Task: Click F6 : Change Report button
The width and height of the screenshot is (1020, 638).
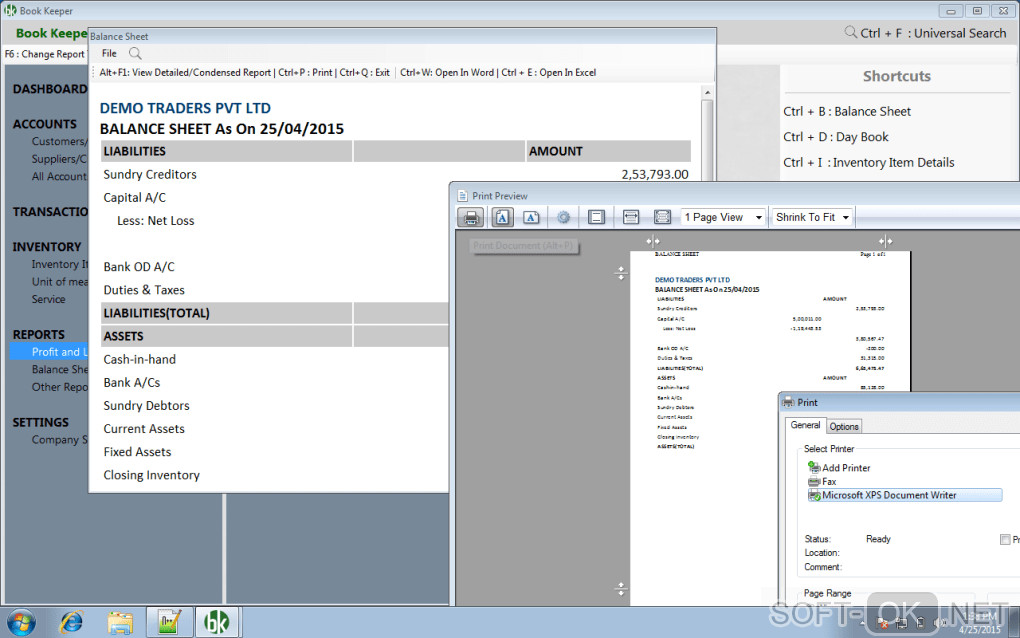Action: click(45, 54)
